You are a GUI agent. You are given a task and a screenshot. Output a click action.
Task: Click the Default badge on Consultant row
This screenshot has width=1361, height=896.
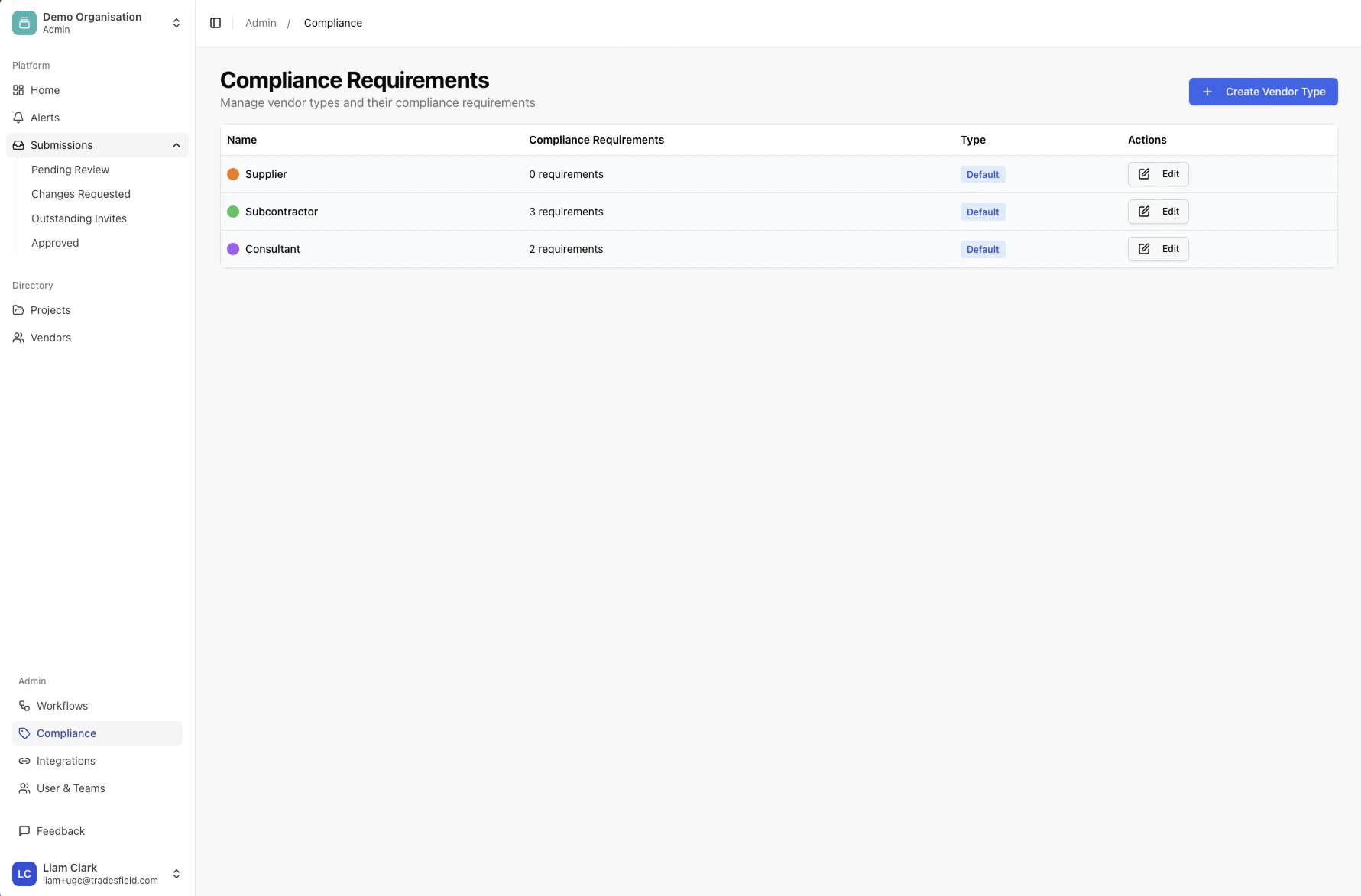pos(982,249)
